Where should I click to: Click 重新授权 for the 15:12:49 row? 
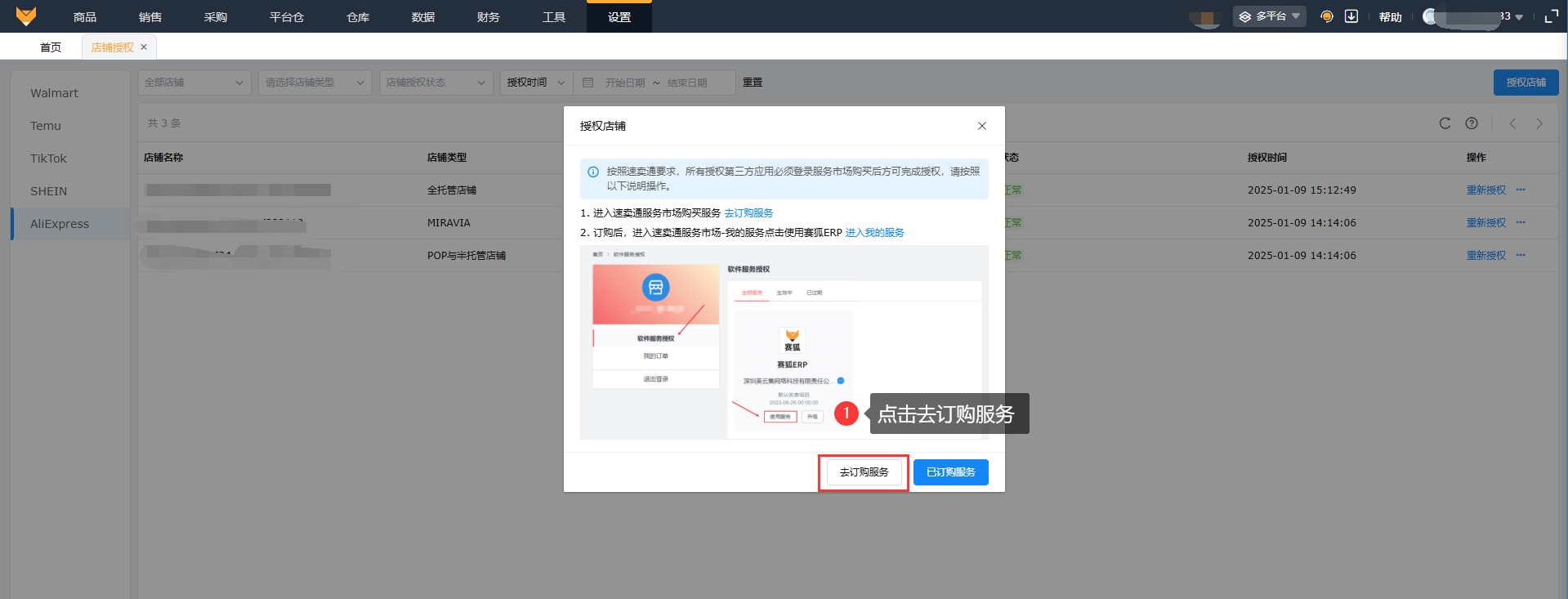(x=1486, y=190)
